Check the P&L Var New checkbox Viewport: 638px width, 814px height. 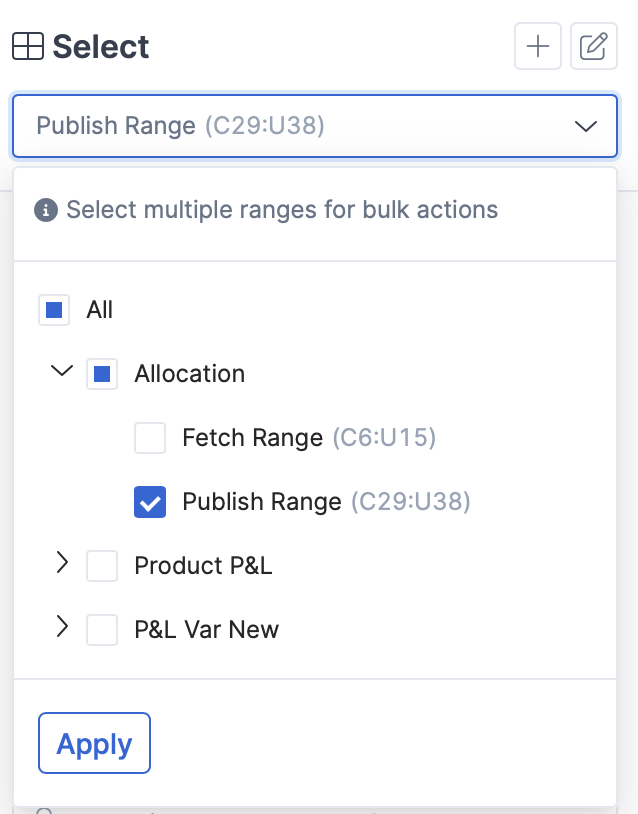tap(102, 630)
